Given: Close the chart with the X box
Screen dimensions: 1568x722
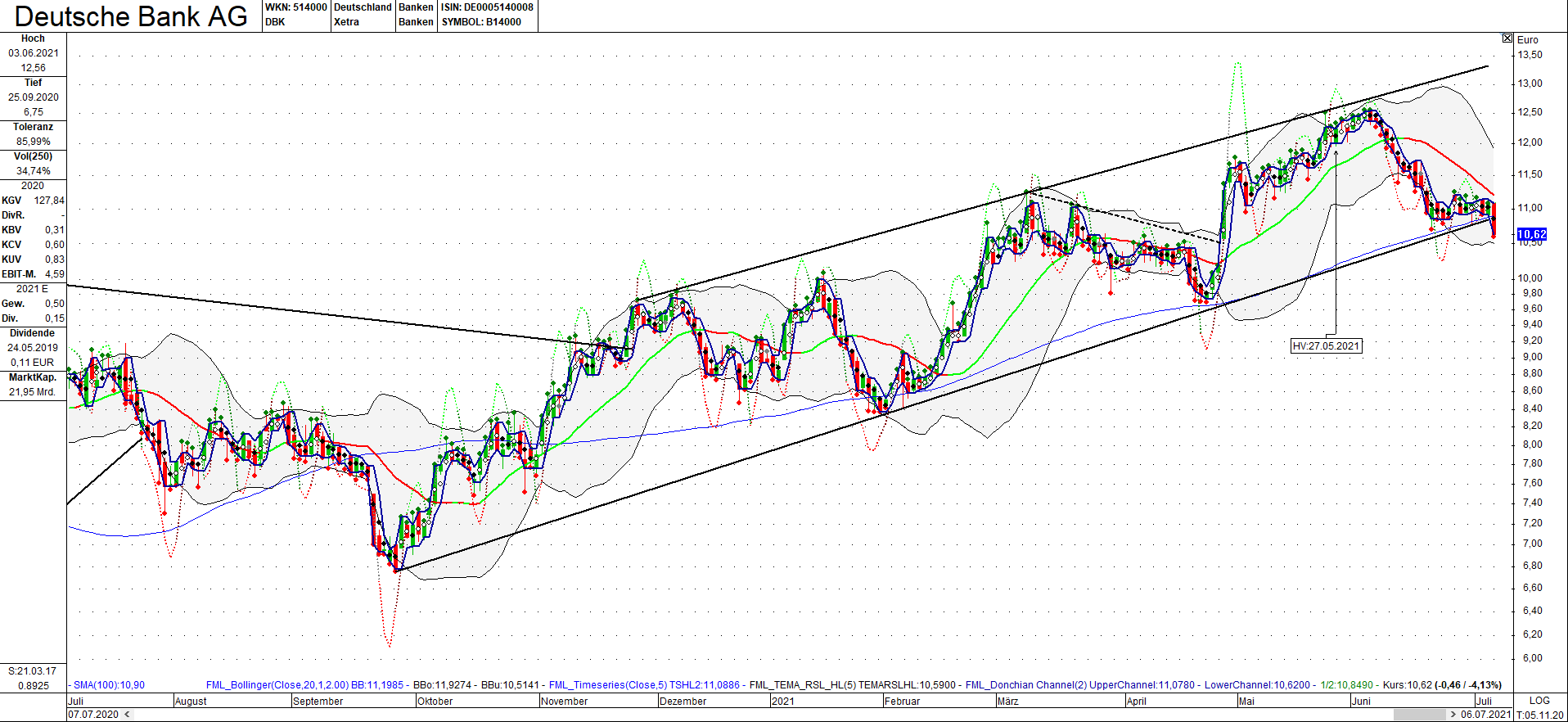Looking at the screenshot, I should point(1507,38).
